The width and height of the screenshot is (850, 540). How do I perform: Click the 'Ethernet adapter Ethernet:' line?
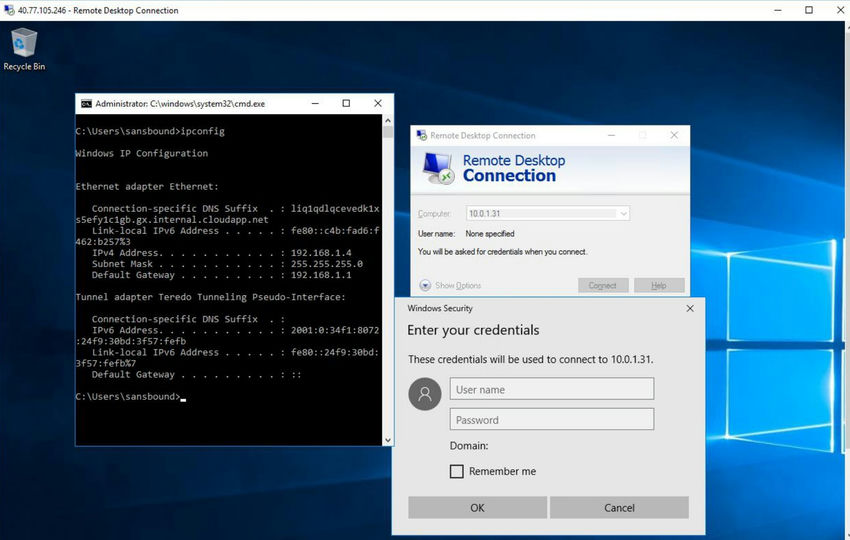coord(147,187)
